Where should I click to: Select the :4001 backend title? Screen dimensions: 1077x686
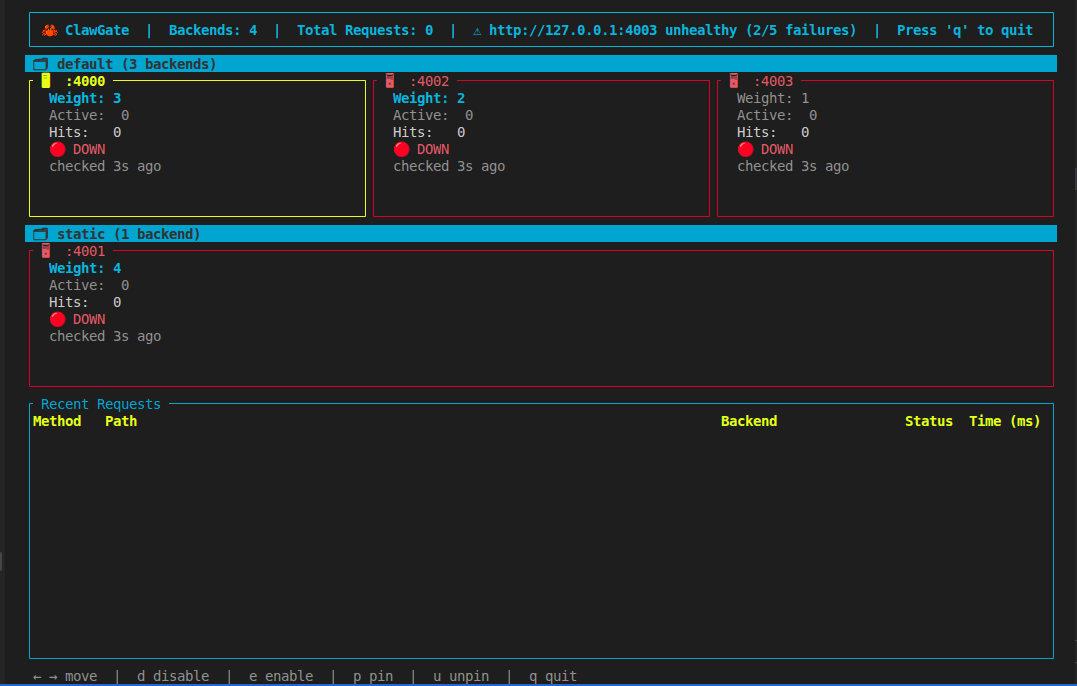85,251
